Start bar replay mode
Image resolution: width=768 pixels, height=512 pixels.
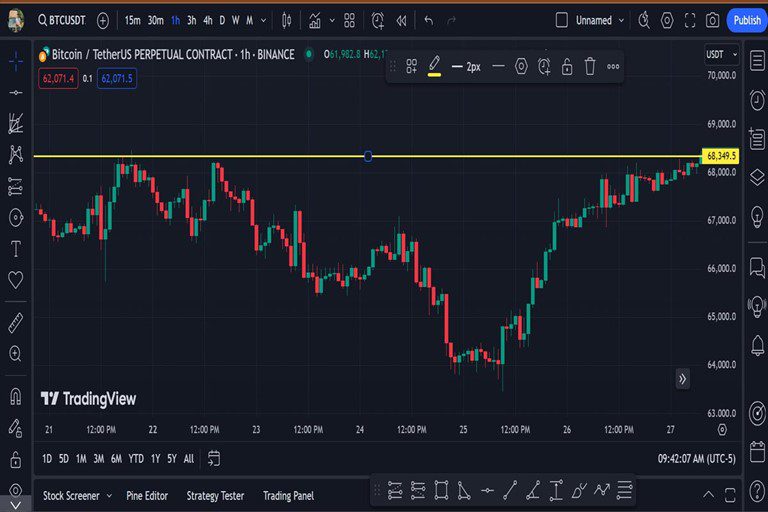click(x=401, y=21)
